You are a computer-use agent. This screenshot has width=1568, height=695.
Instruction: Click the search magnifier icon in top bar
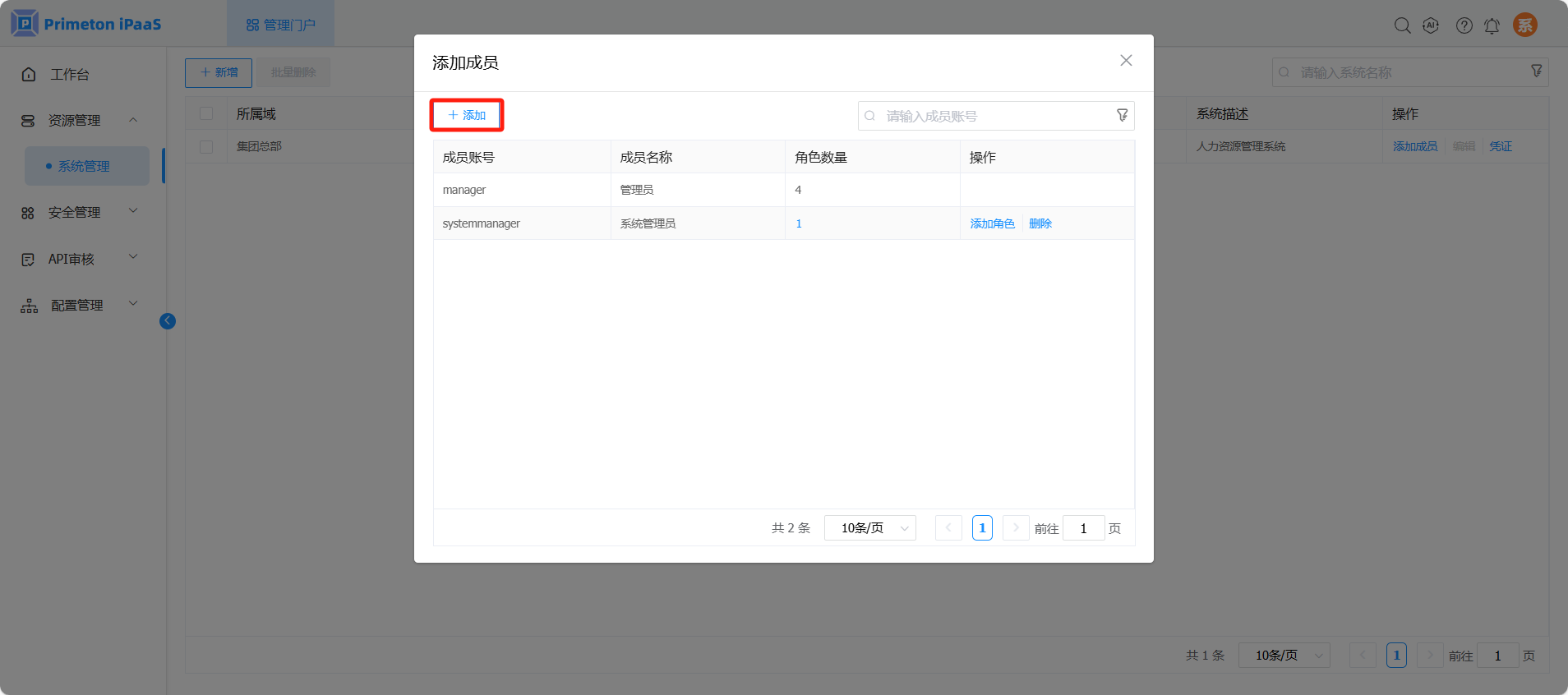(1402, 25)
